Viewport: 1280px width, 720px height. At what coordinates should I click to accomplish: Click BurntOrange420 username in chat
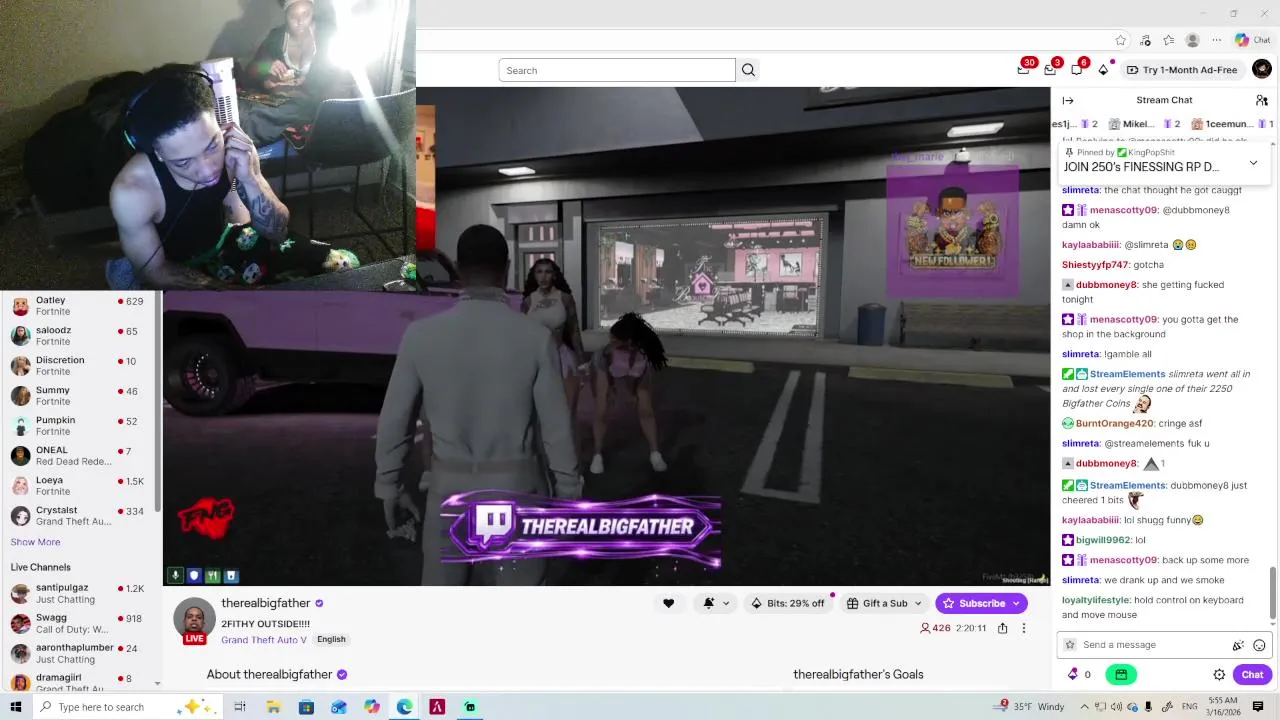tap(1114, 424)
